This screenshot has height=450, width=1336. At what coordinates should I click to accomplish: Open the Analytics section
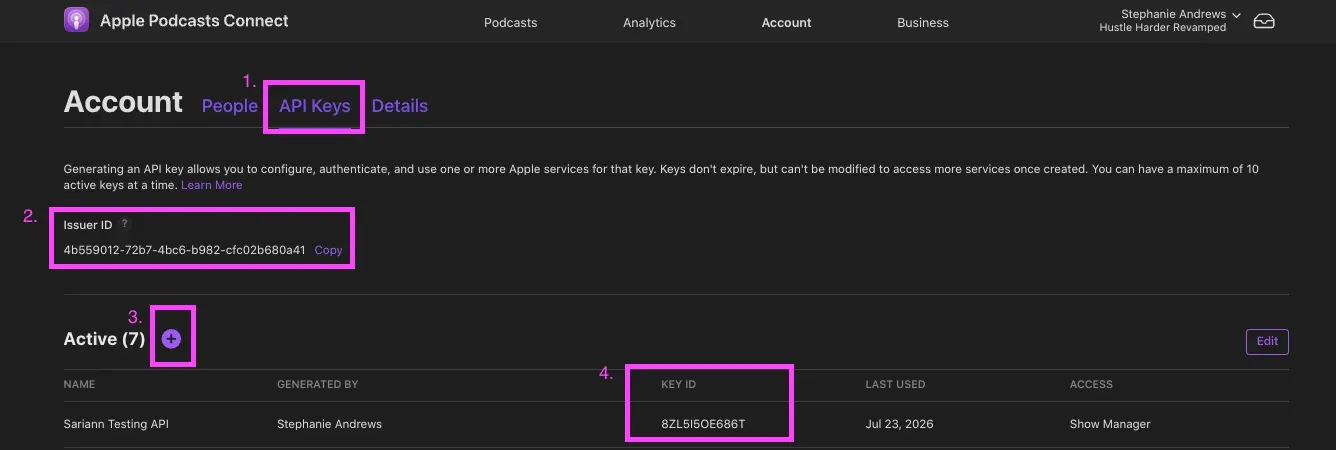pyautogui.click(x=649, y=22)
